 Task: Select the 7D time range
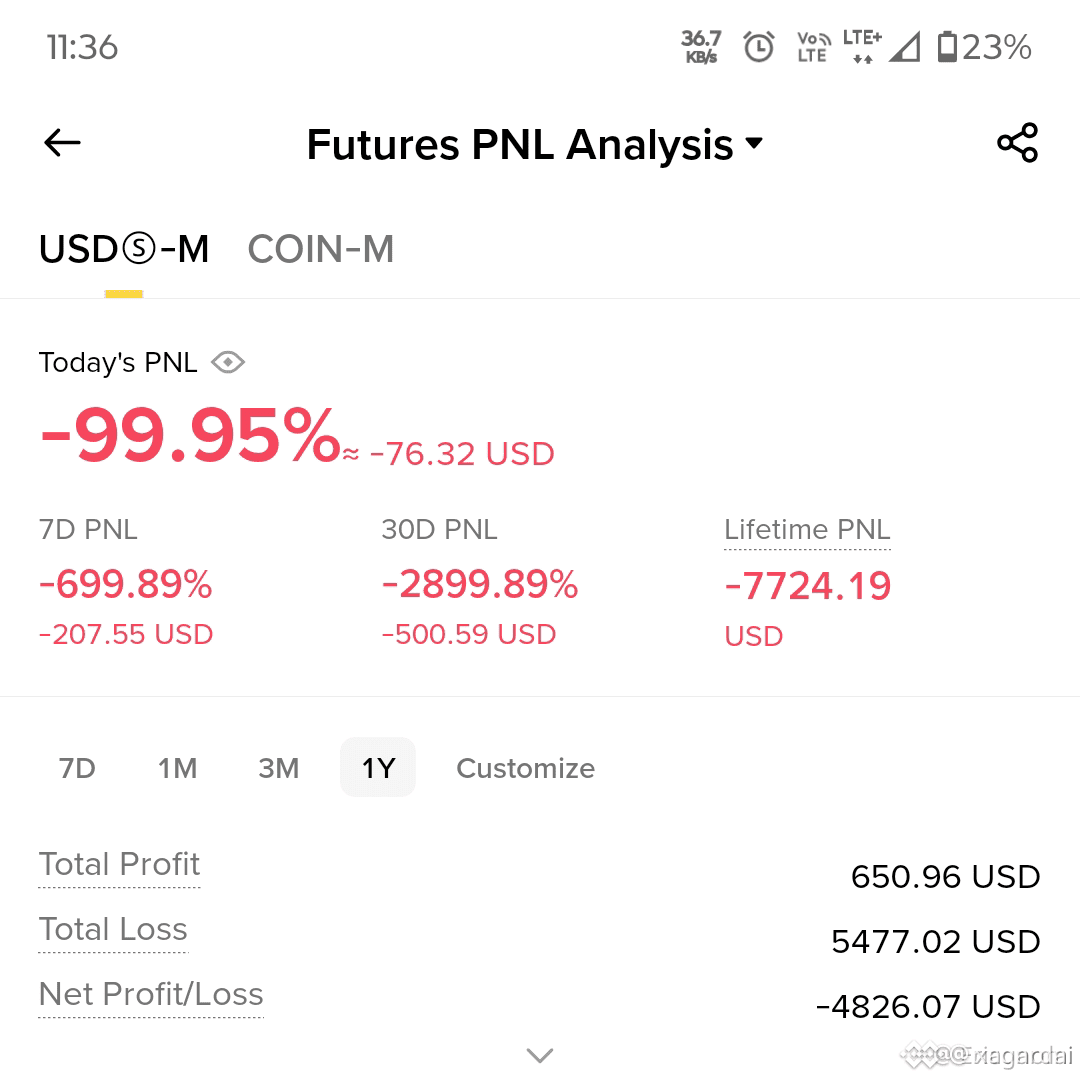click(77, 768)
